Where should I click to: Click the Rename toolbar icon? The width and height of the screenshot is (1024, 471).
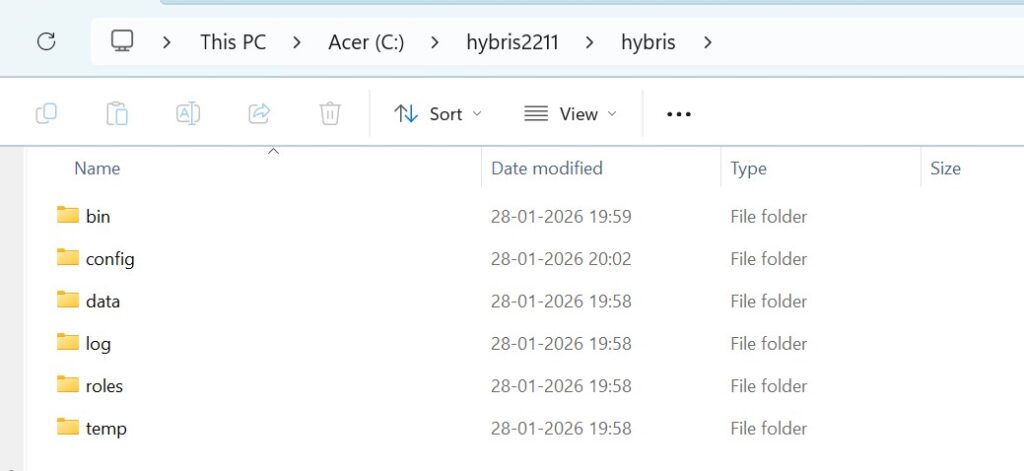tap(188, 114)
